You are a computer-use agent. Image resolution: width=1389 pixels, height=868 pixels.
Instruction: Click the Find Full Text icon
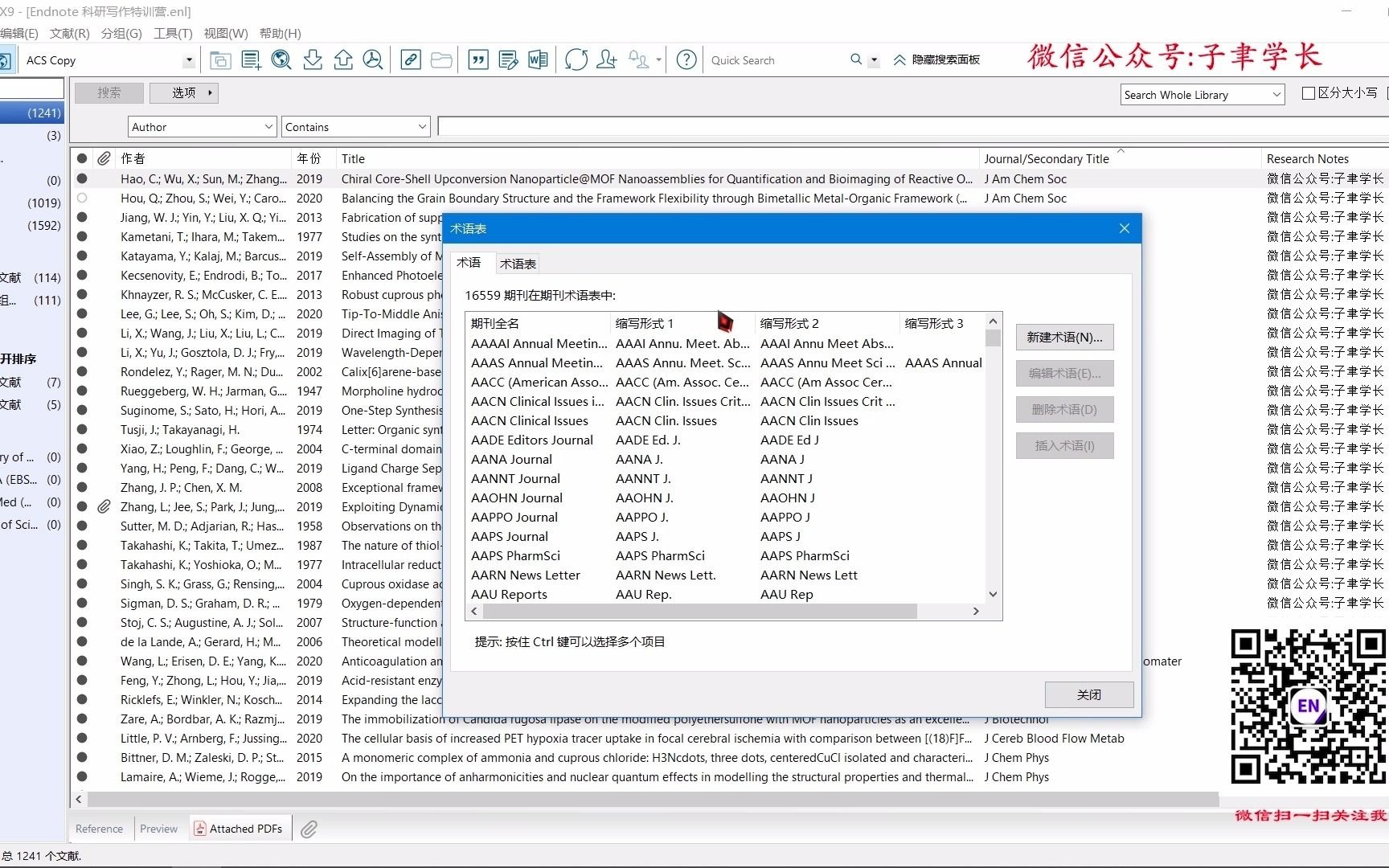pos(373,60)
